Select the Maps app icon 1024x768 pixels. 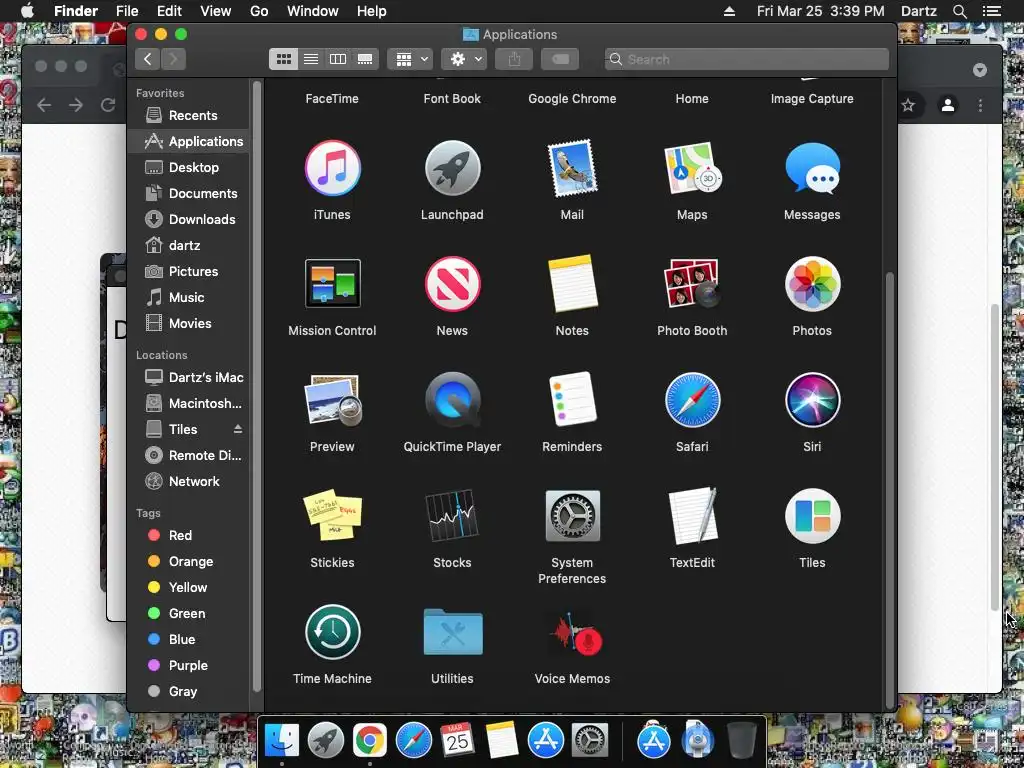click(692, 168)
